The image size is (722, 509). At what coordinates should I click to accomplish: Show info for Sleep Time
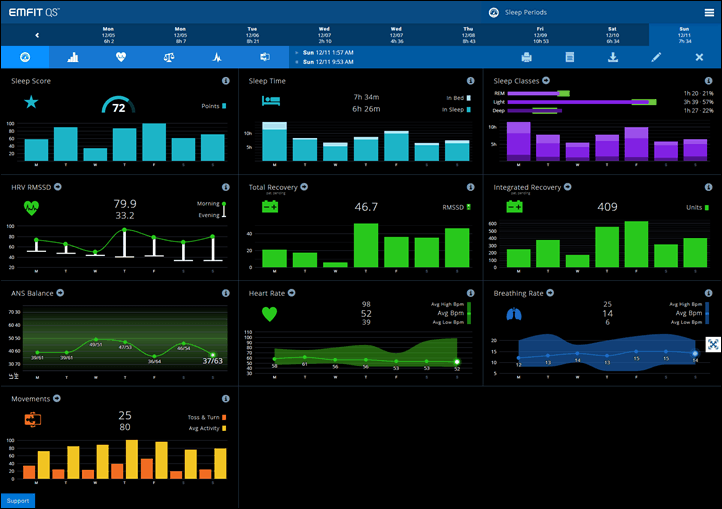[x=470, y=81]
